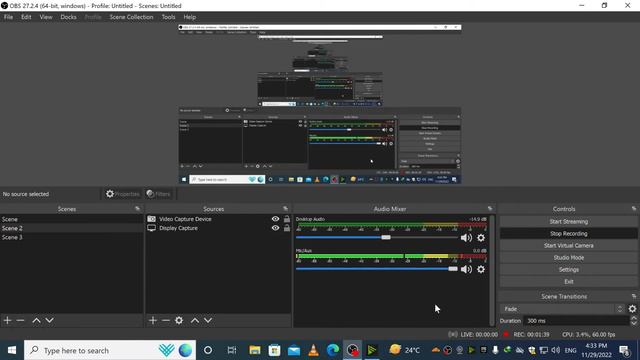This screenshot has height=360, width=640.
Task: Open source properties gear in Sources toolbar
Action: point(179,320)
